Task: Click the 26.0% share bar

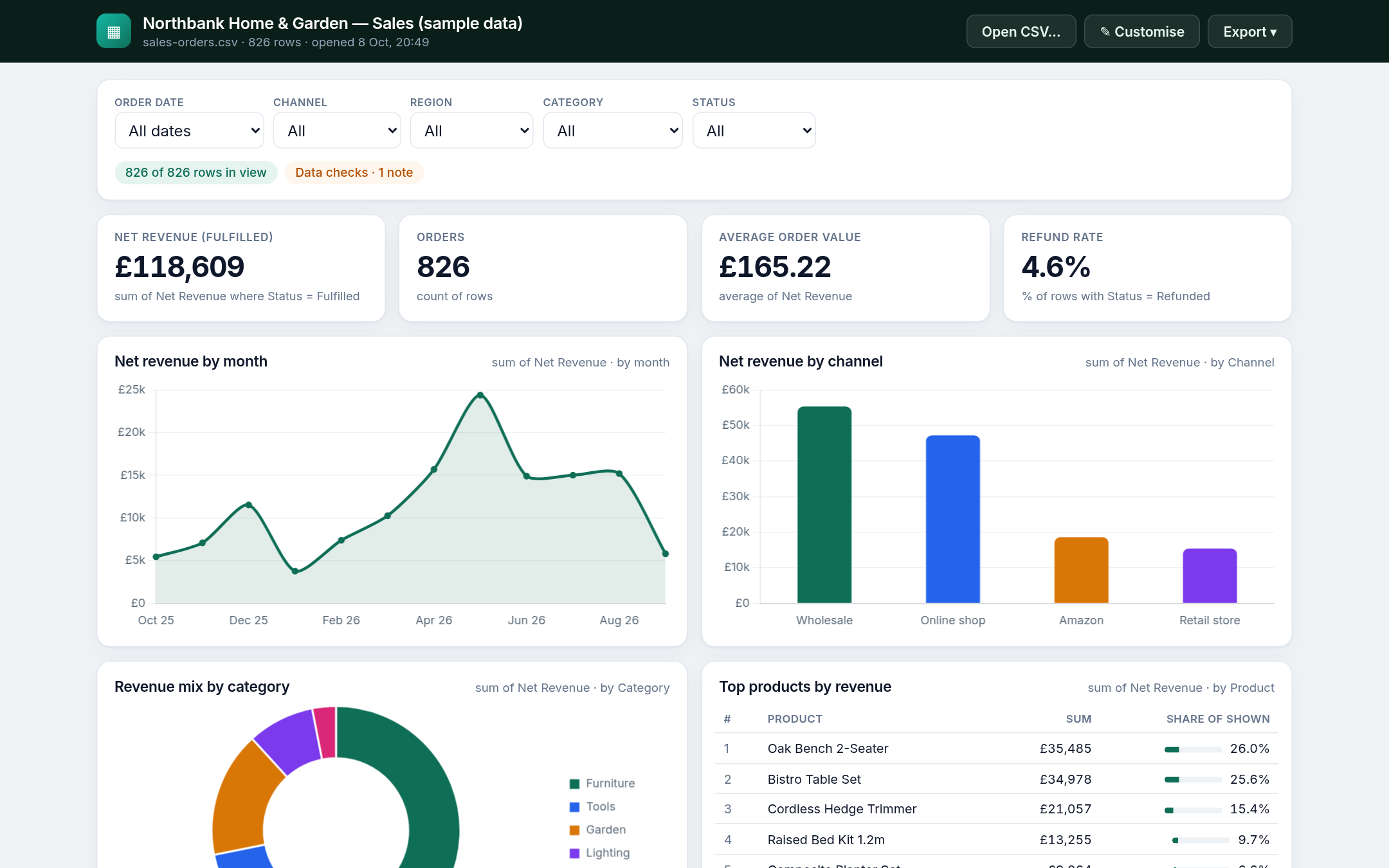Action: (1193, 750)
